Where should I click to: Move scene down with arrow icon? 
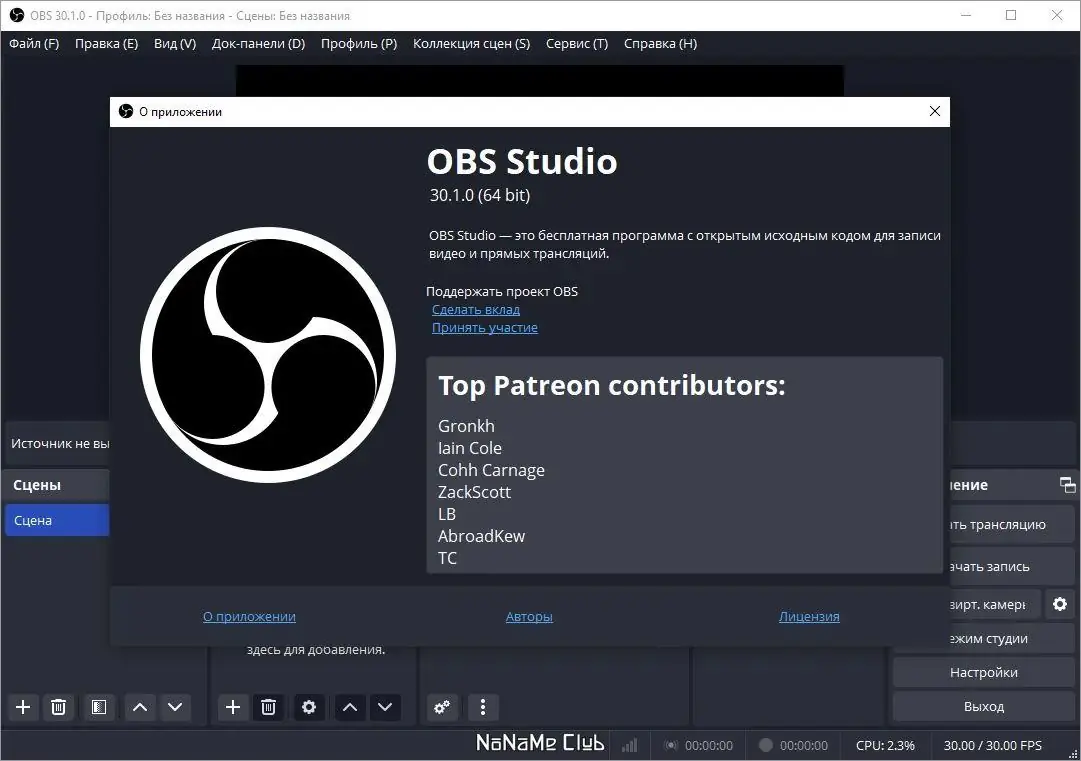pos(175,707)
